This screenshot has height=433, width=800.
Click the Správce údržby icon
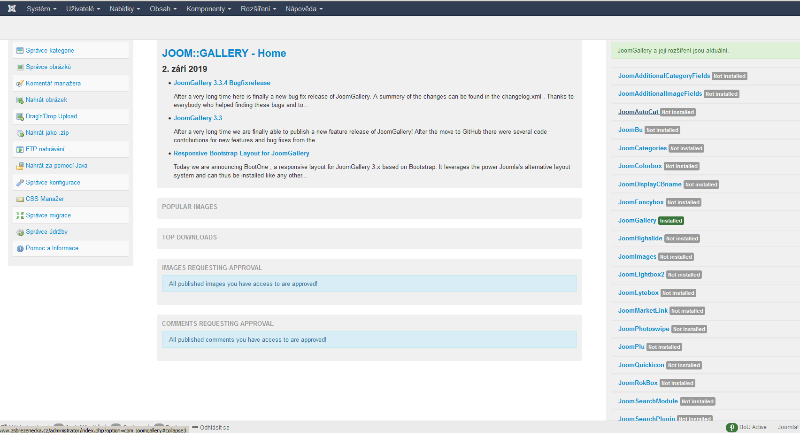click(20, 232)
